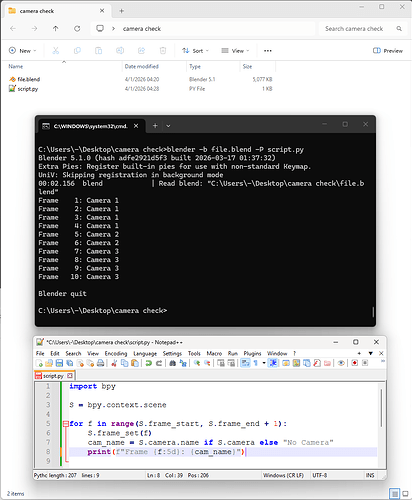Open the Plugins menu in Notepad++
The image size is (412, 500).
[x=252, y=353]
